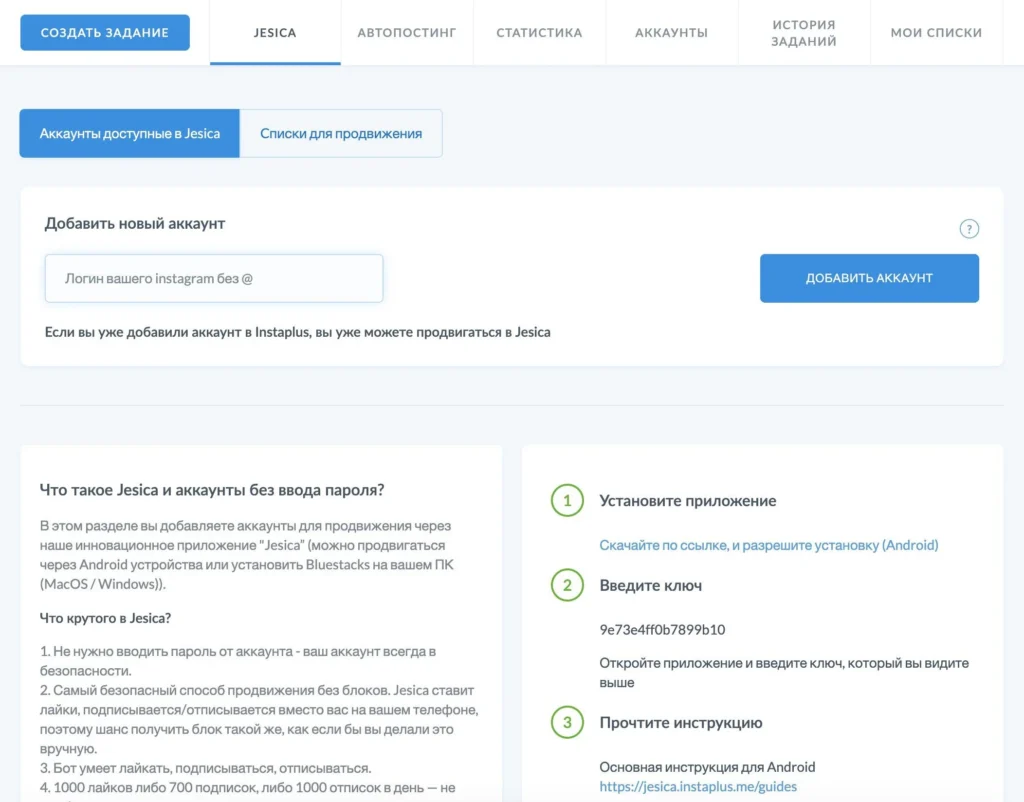Go to the АККАУНТЫ tab
1024x802 pixels.
671,33
